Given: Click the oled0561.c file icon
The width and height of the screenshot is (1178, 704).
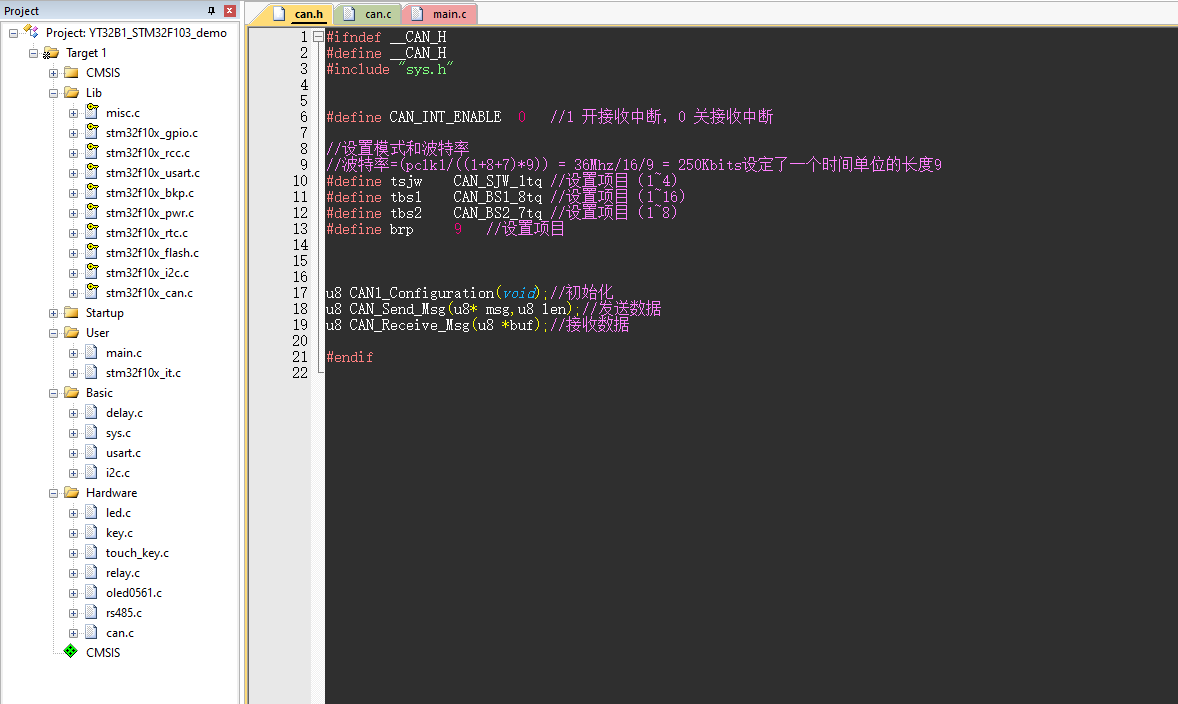Looking at the screenshot, I should pos(92,592).
